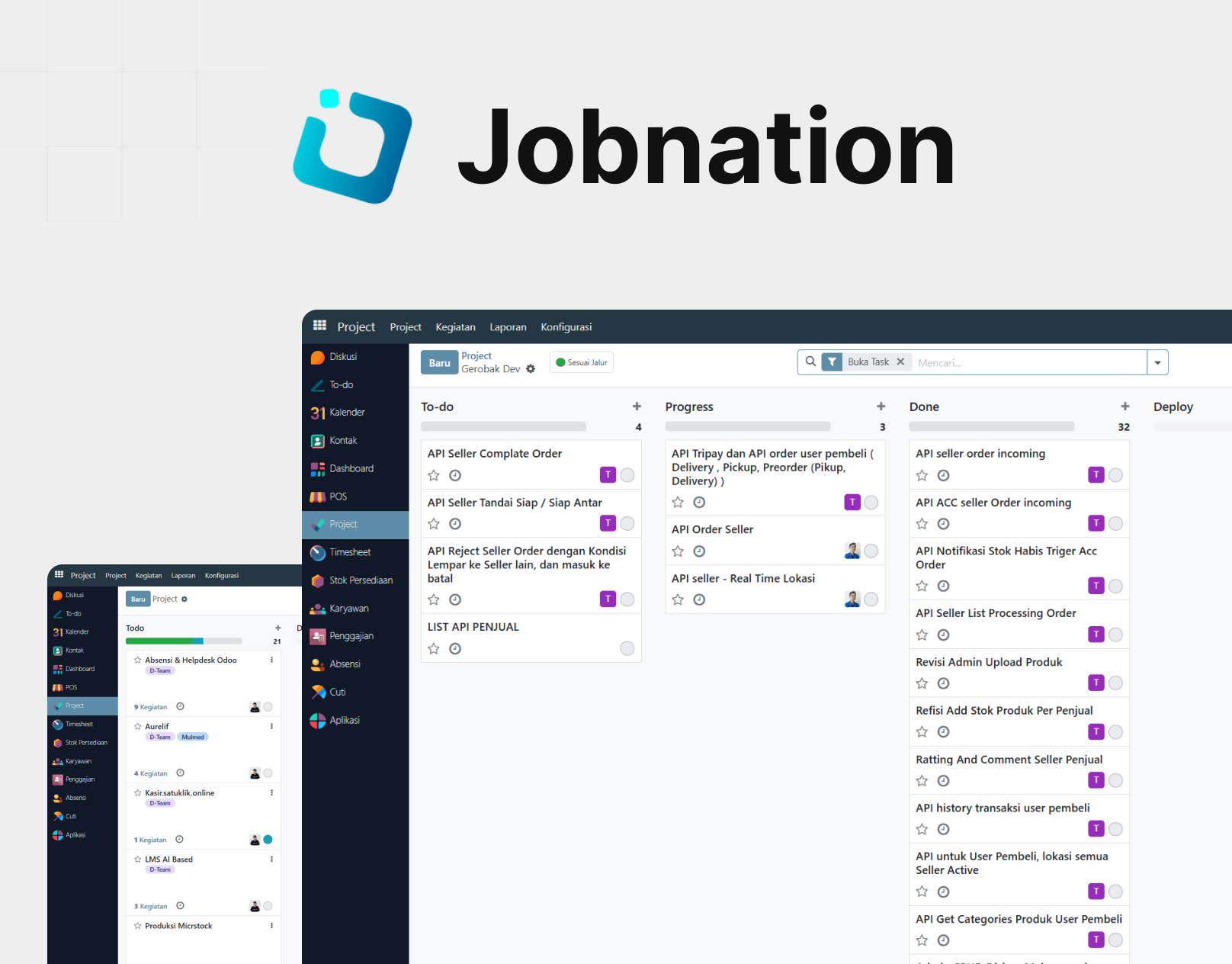Click the Baru button to create a task
The image size is (1232, 964).
pos(439,362)
